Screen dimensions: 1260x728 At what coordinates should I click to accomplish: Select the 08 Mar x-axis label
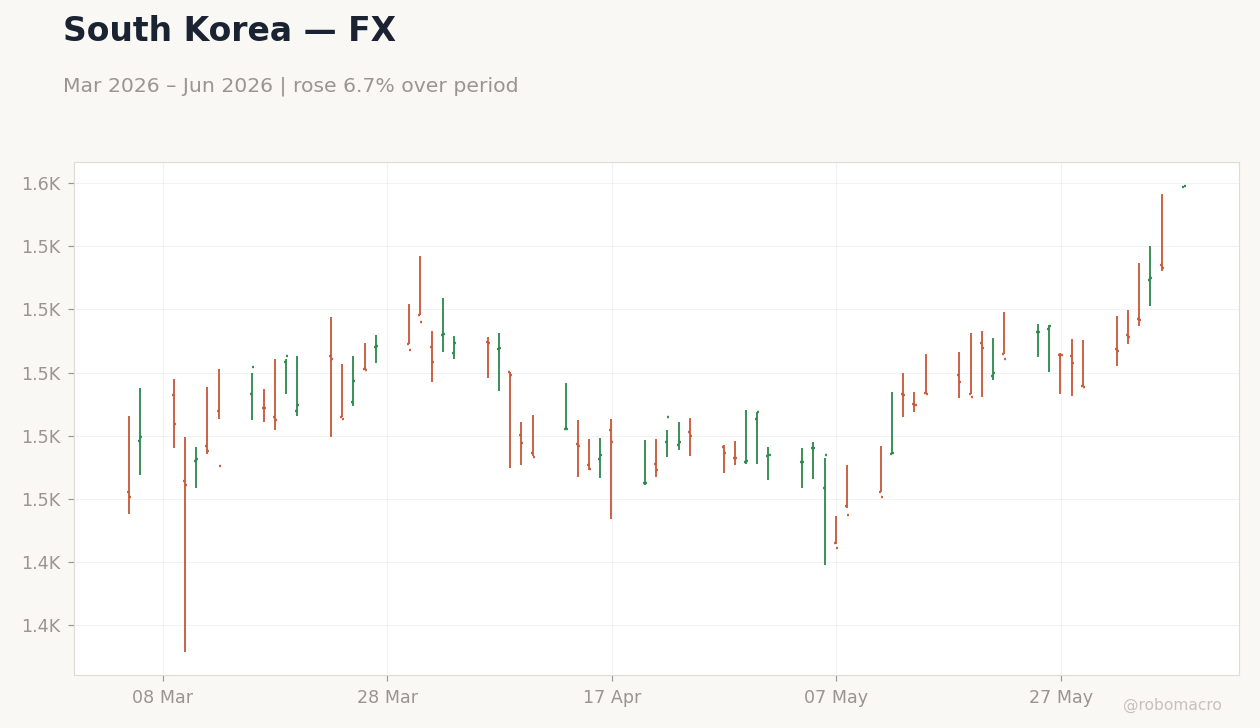162,697
